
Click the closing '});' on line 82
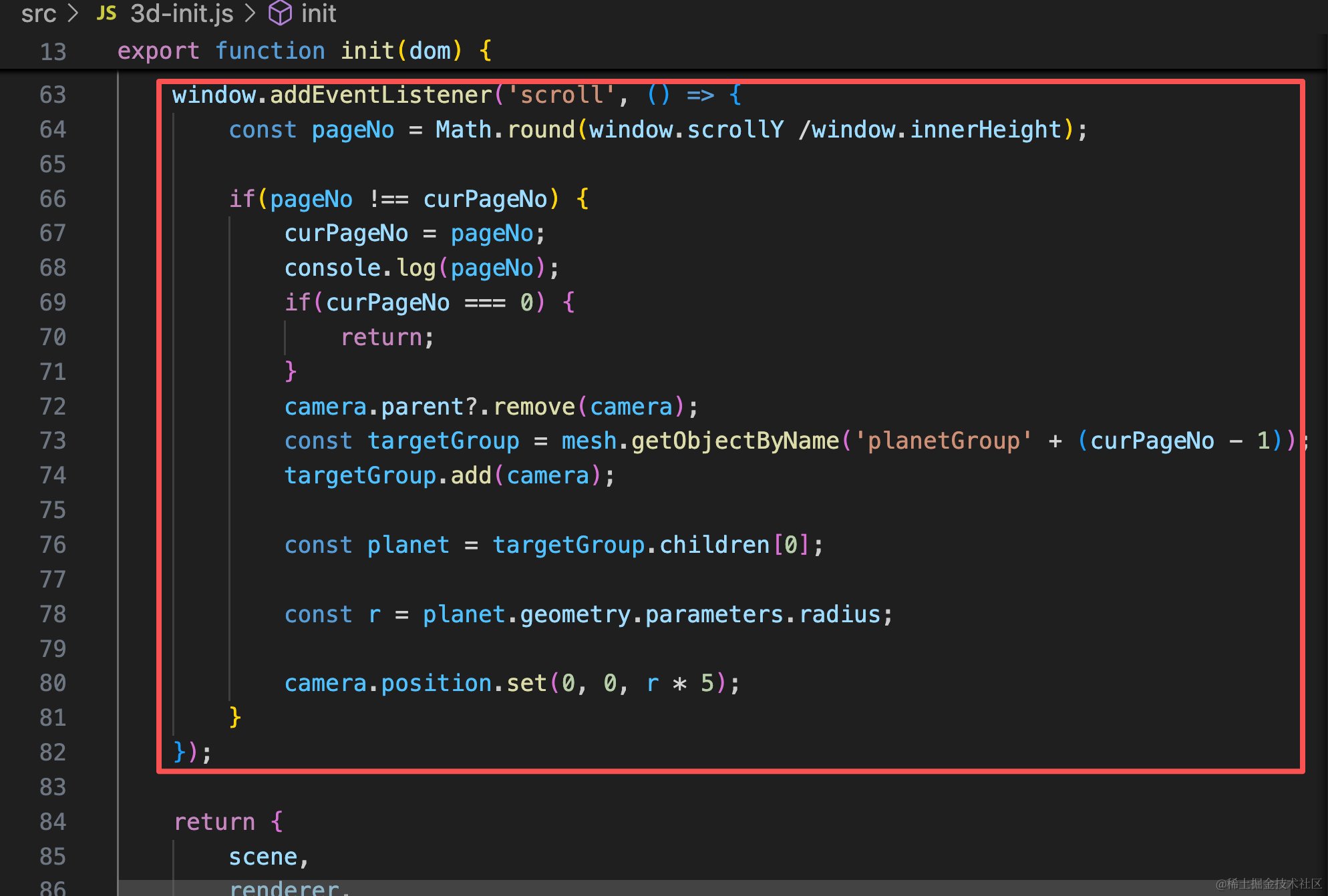(192, 752)
